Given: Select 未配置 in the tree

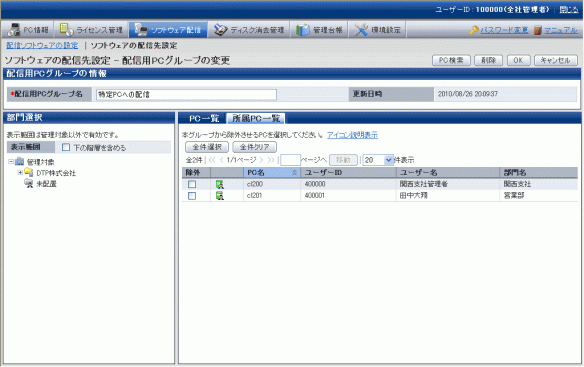Looking at the screenshot, I should tap(46, 184).
